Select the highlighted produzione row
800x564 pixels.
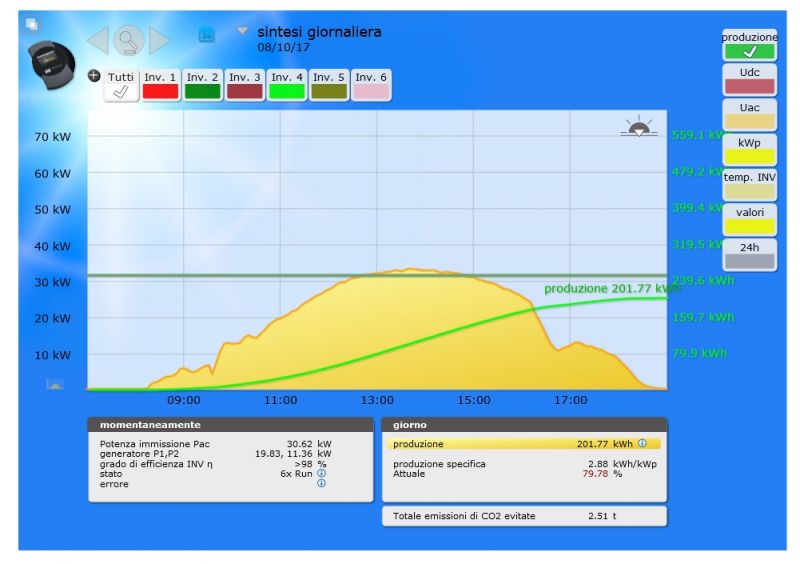pos(524,444)
